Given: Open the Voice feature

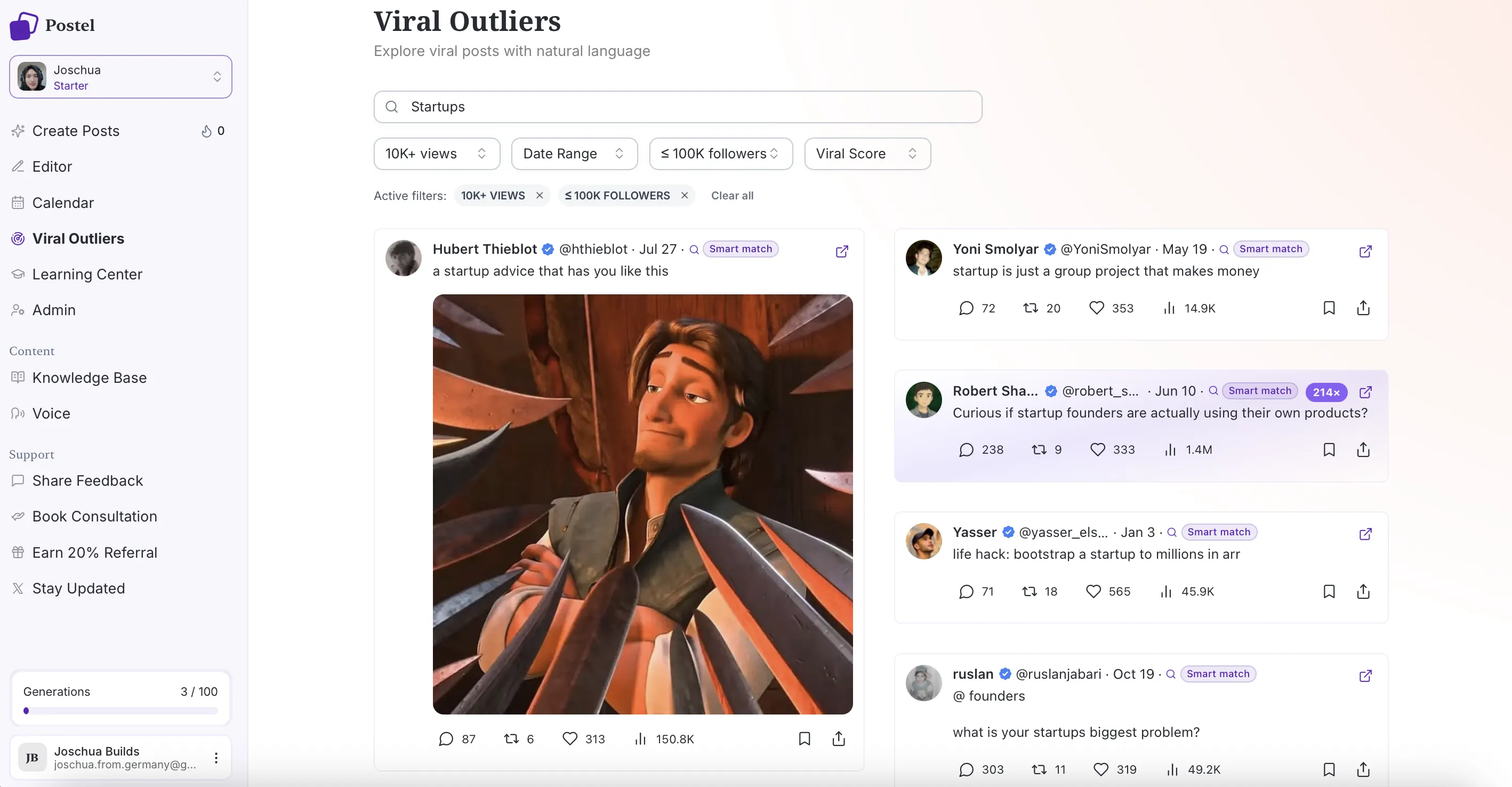Looking at the screenshot, I should click(51, 413).
